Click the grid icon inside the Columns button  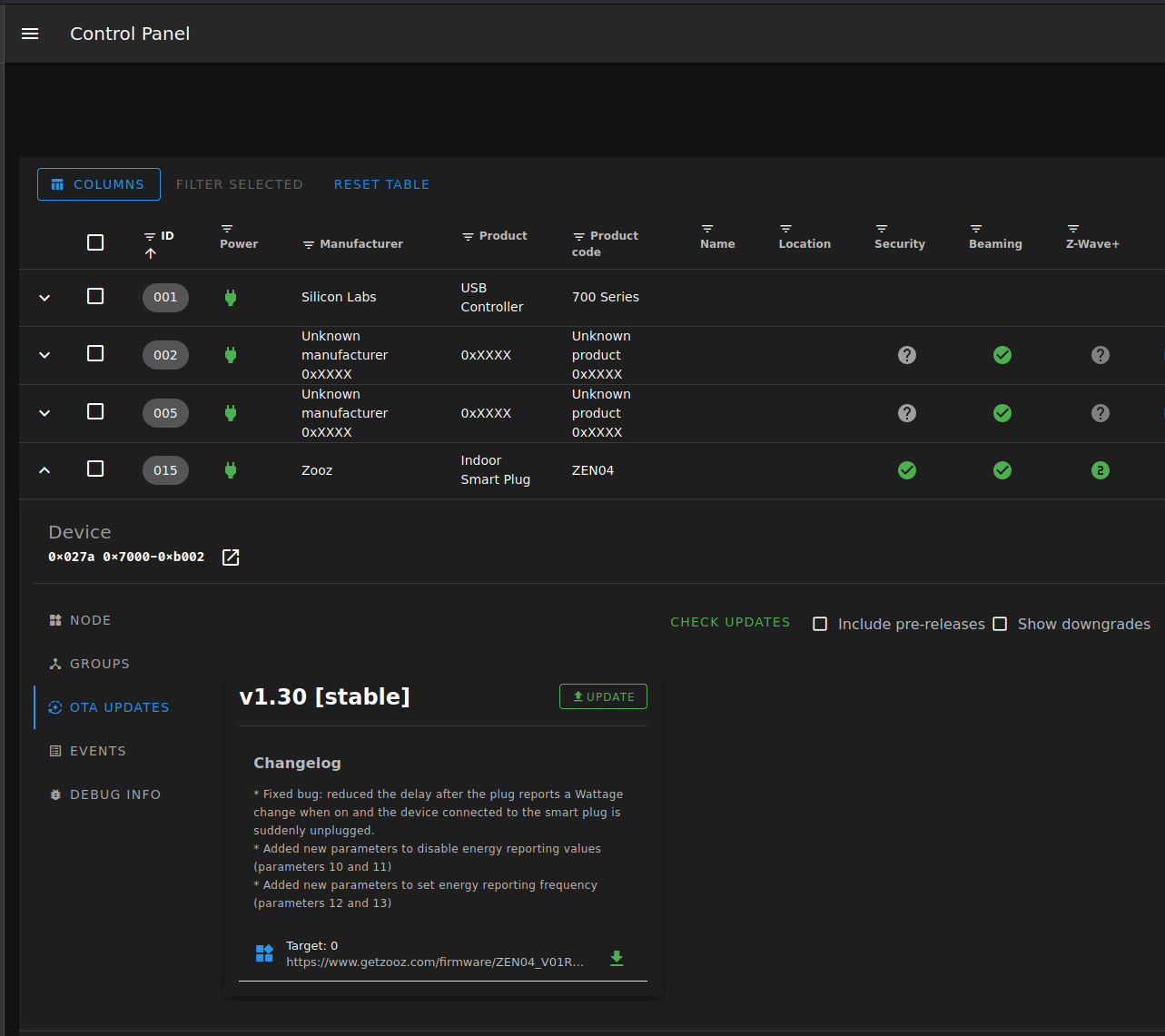(x=57, y=184)
